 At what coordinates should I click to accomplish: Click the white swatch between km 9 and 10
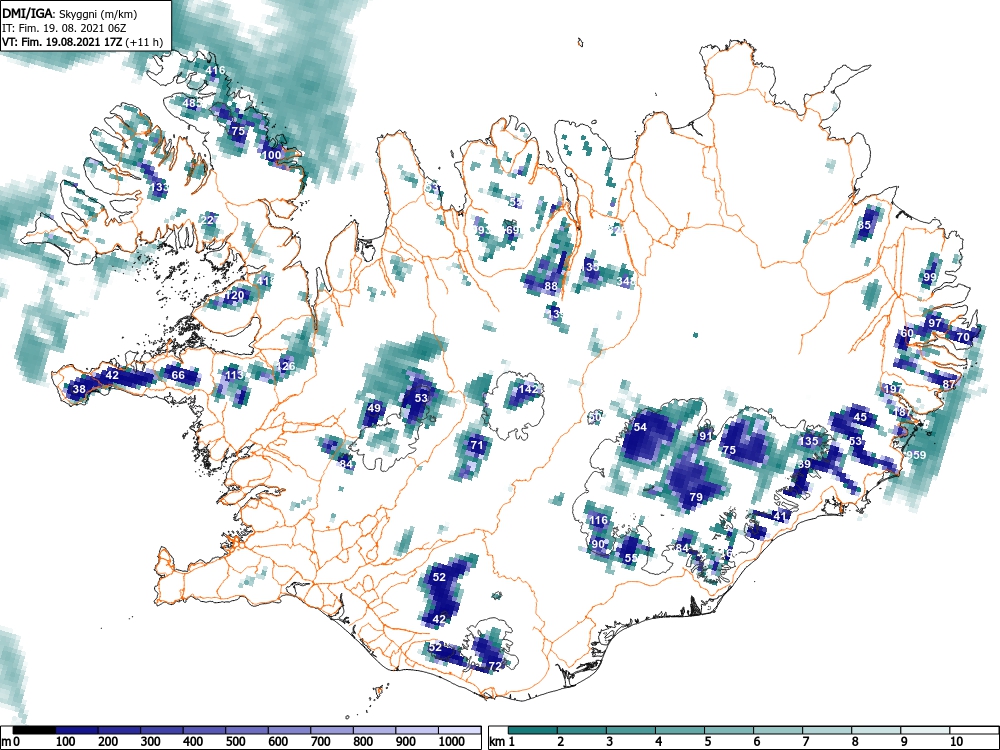925,730
